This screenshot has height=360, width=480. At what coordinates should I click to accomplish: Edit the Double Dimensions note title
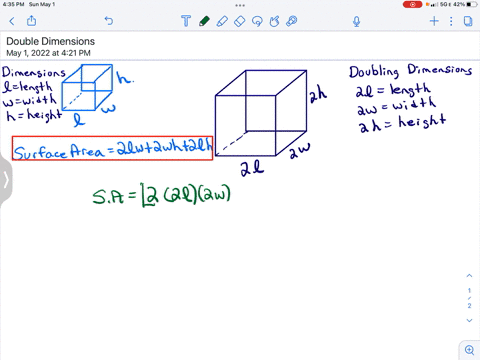[51, 41]
